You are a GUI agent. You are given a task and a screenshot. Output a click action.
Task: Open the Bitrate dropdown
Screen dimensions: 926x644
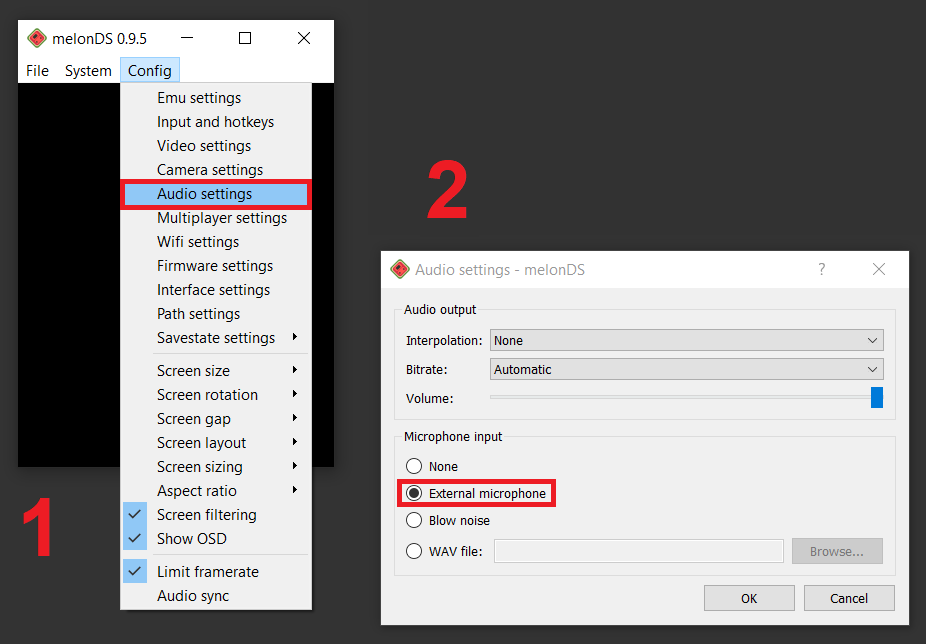click(x=686, y=369)
